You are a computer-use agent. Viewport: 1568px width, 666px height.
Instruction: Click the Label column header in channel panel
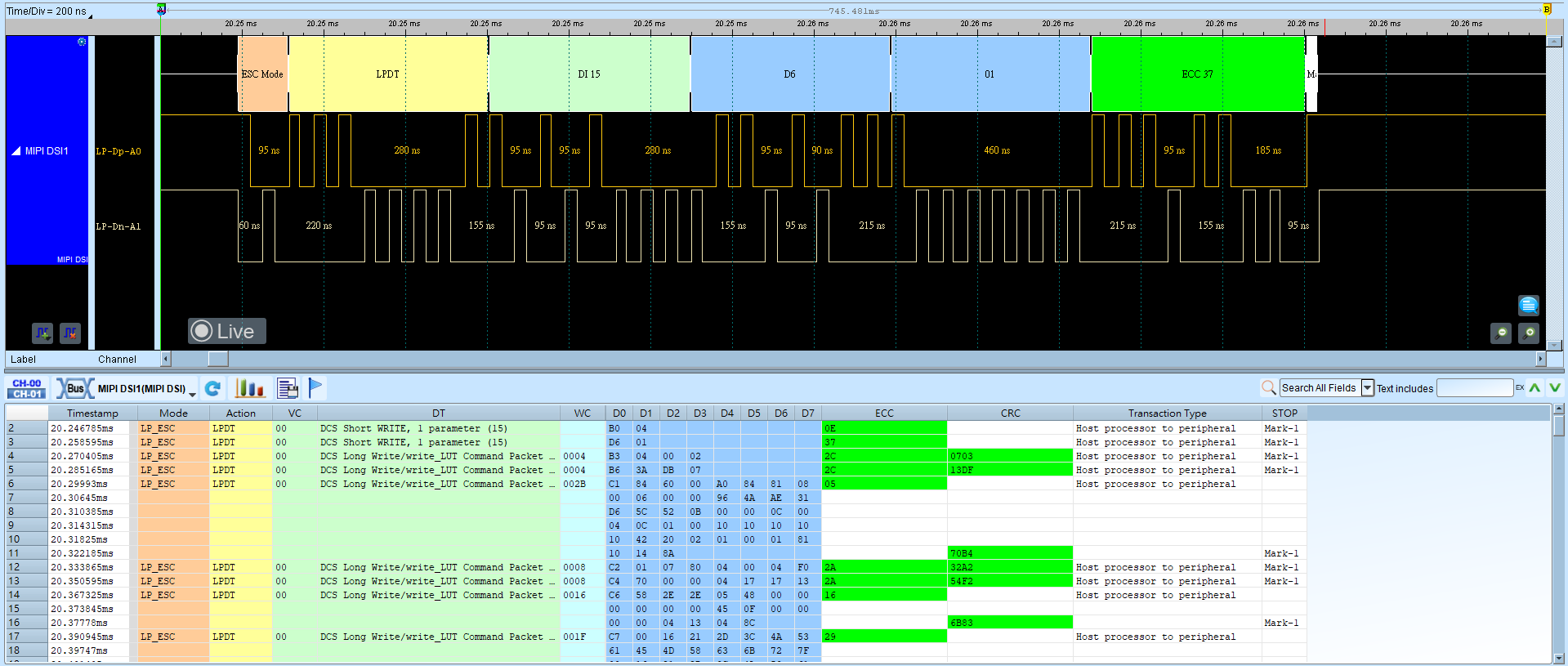23,359
